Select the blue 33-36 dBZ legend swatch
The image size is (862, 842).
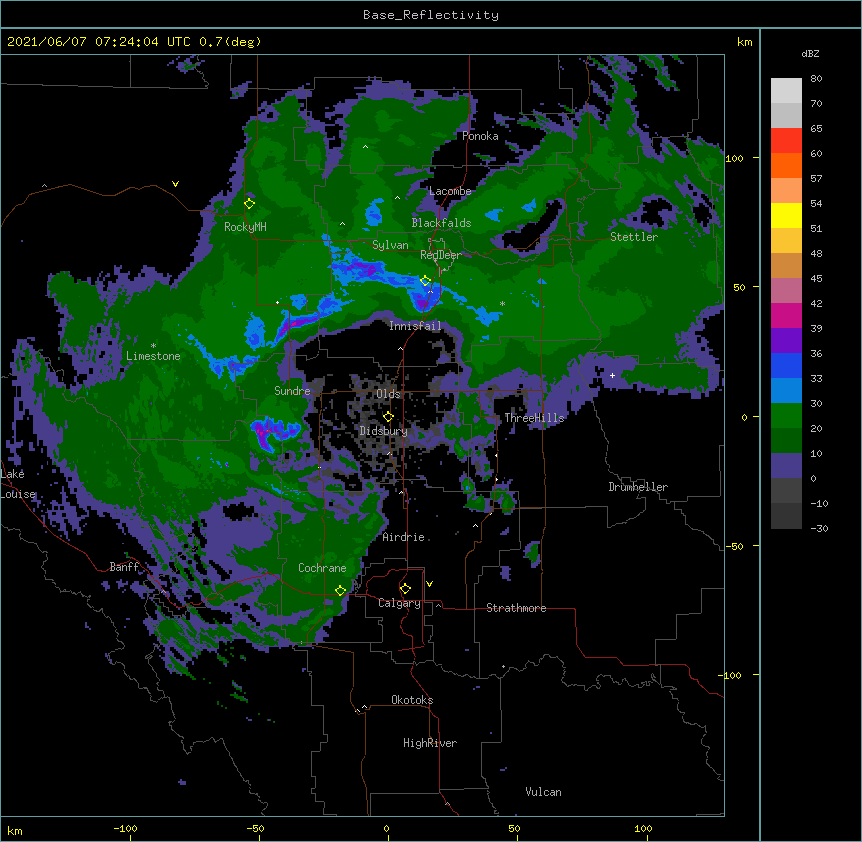786,365
